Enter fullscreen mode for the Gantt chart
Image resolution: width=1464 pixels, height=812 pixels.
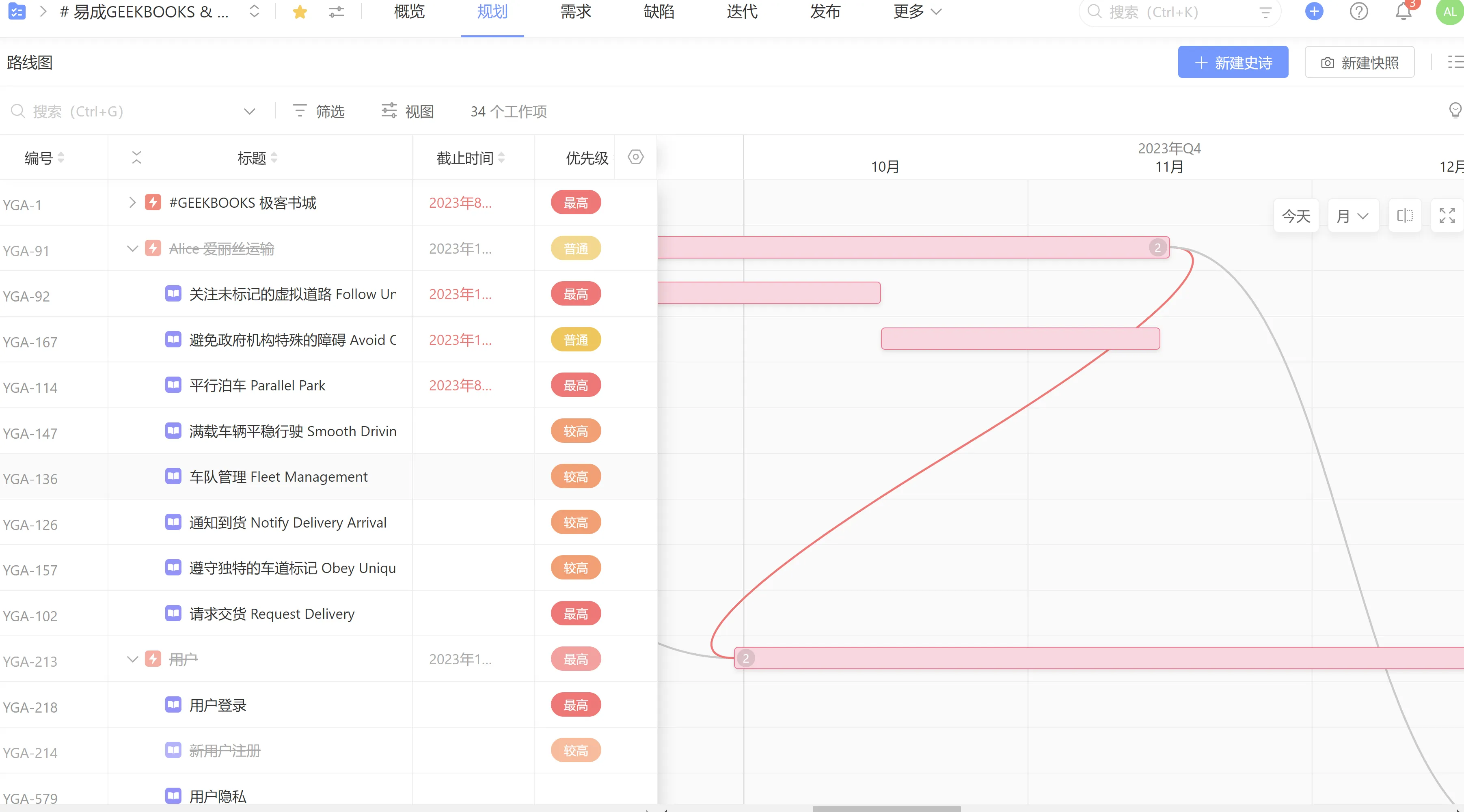coord(1447,215)
